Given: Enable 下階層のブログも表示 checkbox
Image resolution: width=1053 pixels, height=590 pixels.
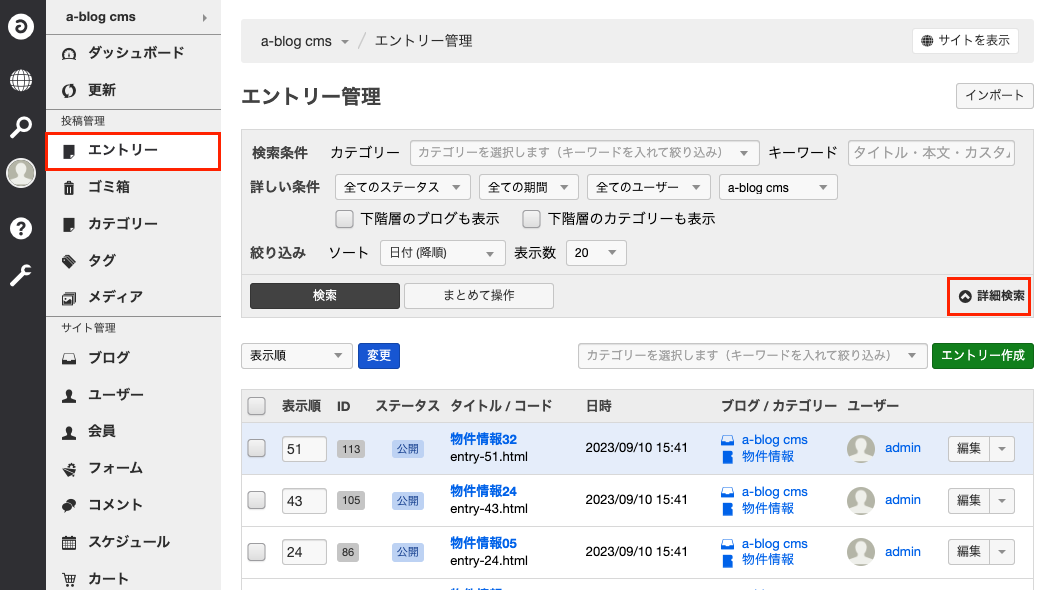Looking at the screenshot, I should tap(345, 219).
